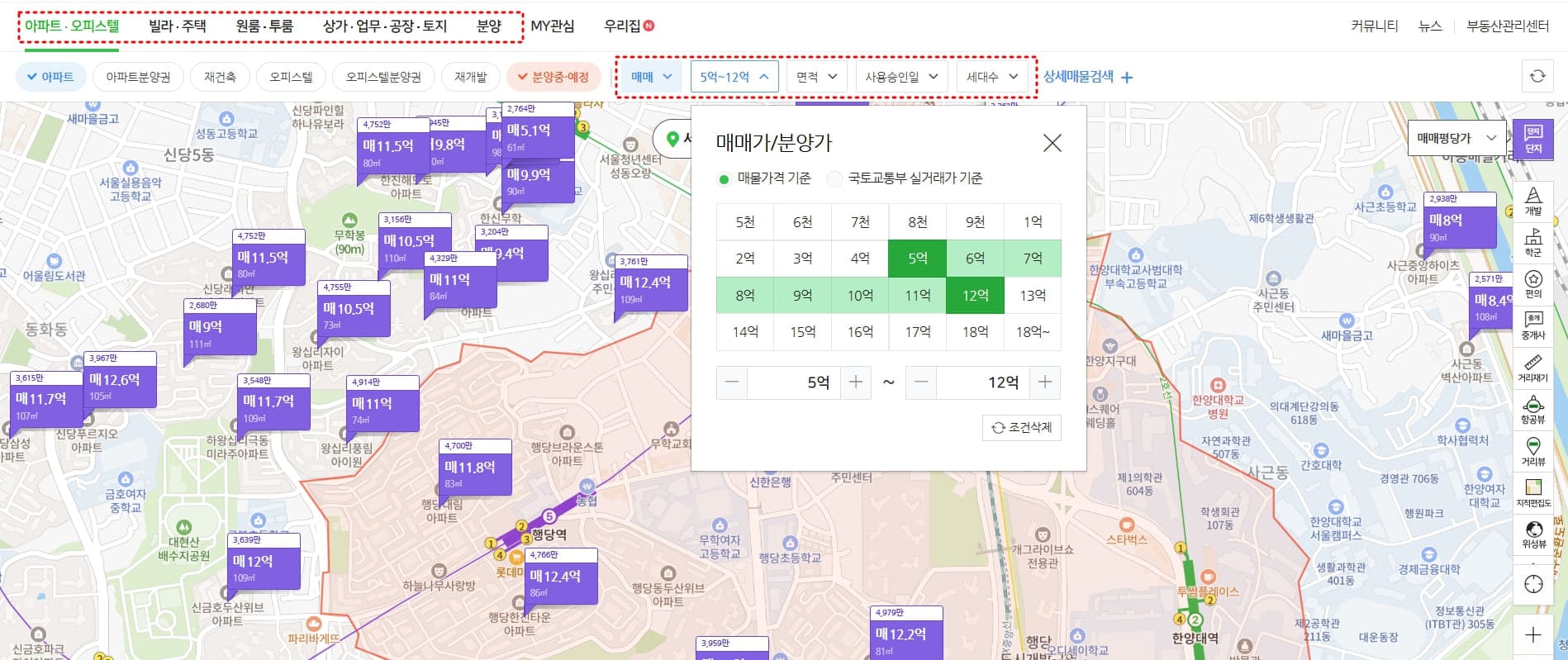Click the light green 9억 price cell
The width and height of the screenshot is (1568, 660).
coord(803,296)
